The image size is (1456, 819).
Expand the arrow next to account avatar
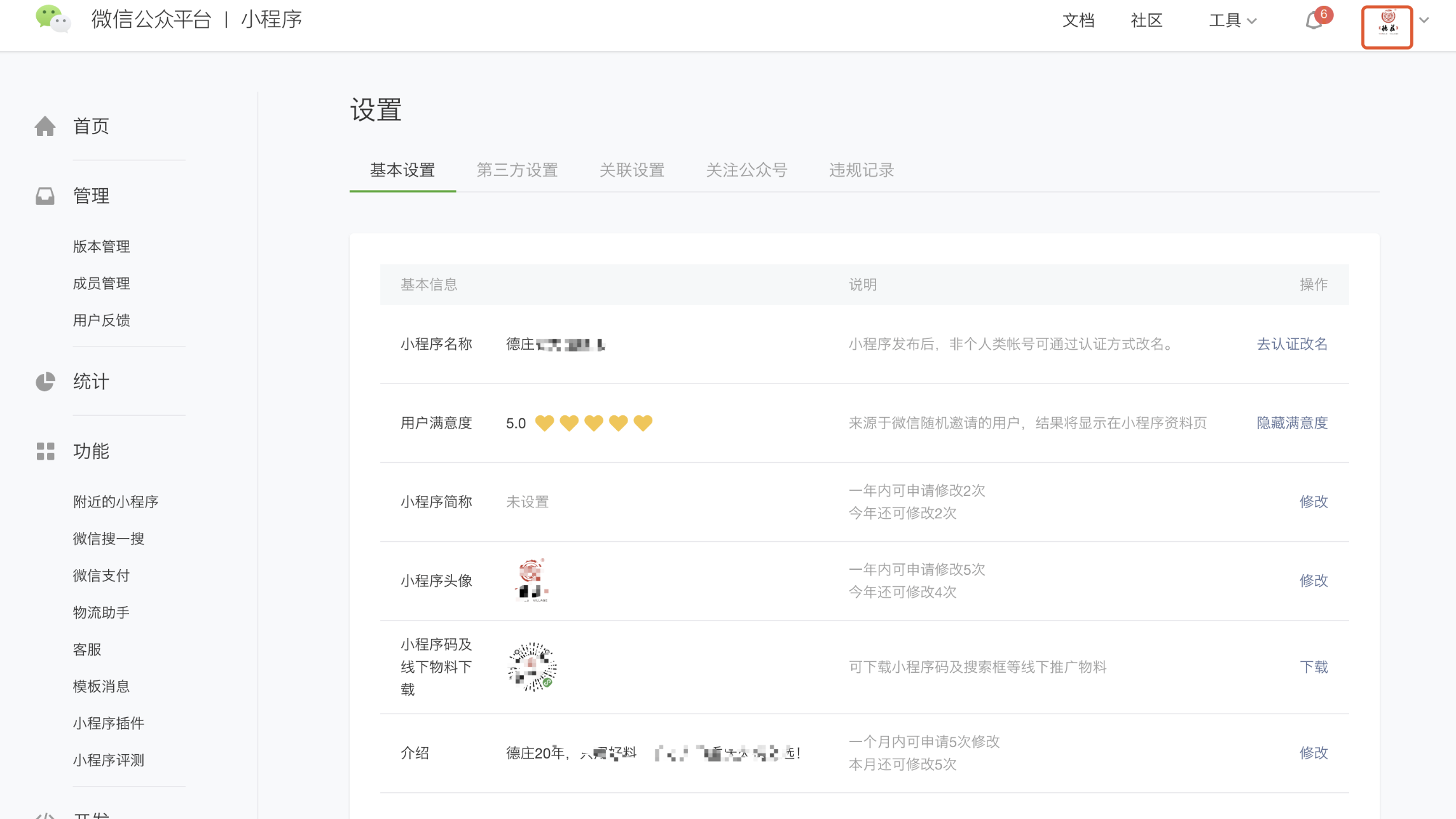click(1424, 20)
